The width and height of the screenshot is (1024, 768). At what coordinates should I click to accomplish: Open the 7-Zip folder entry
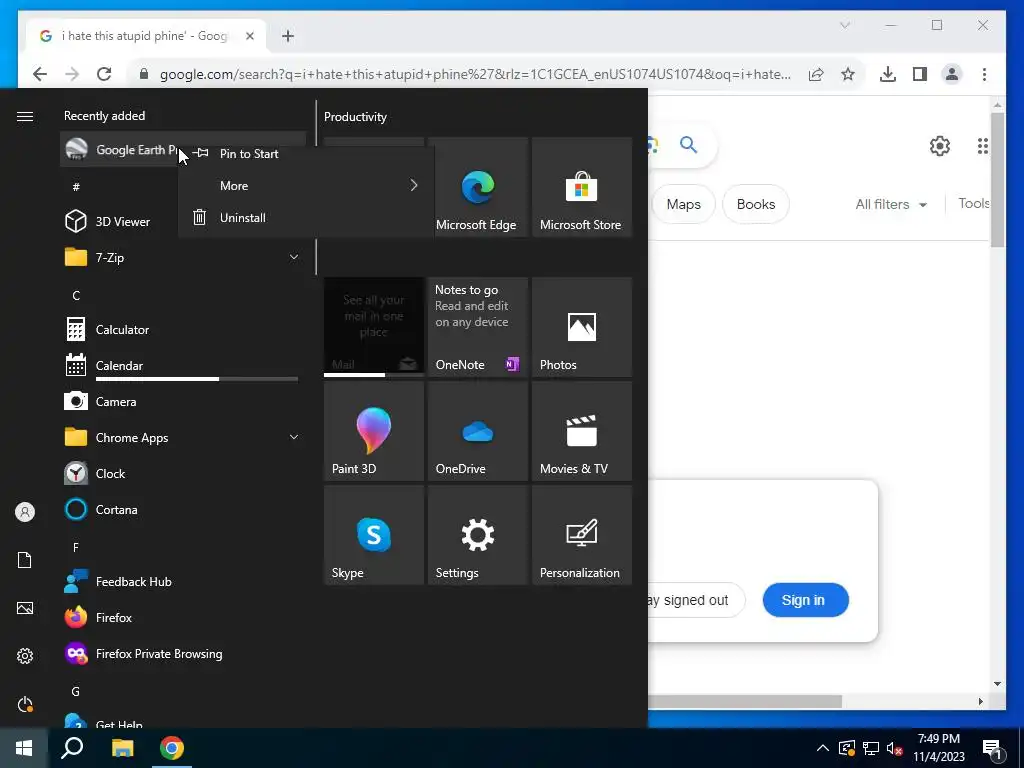click(x=183, y=257)
